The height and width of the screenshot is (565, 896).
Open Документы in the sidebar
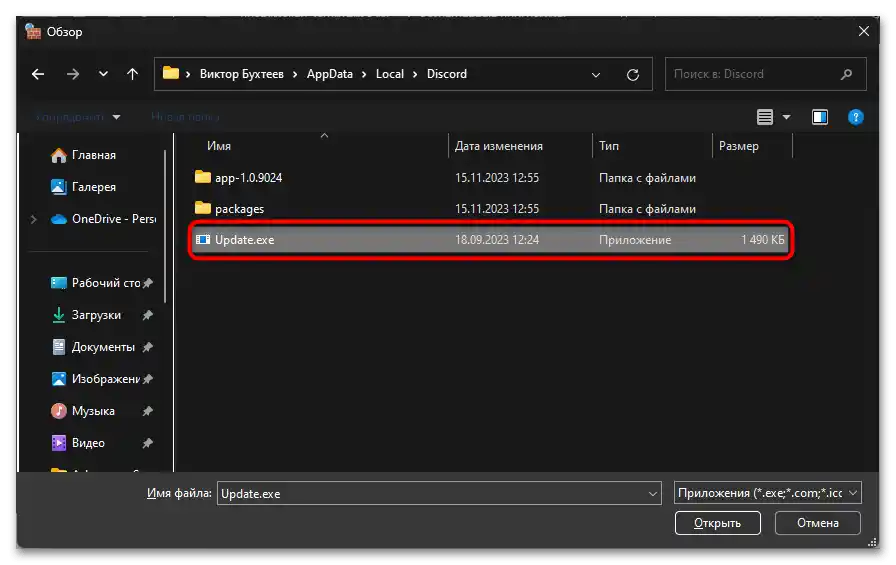[103, 347]
